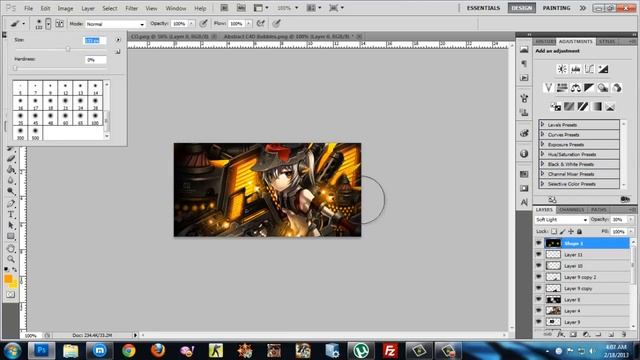Switch to the Paths tab
The image size is (640, 360).
point(599,209)
